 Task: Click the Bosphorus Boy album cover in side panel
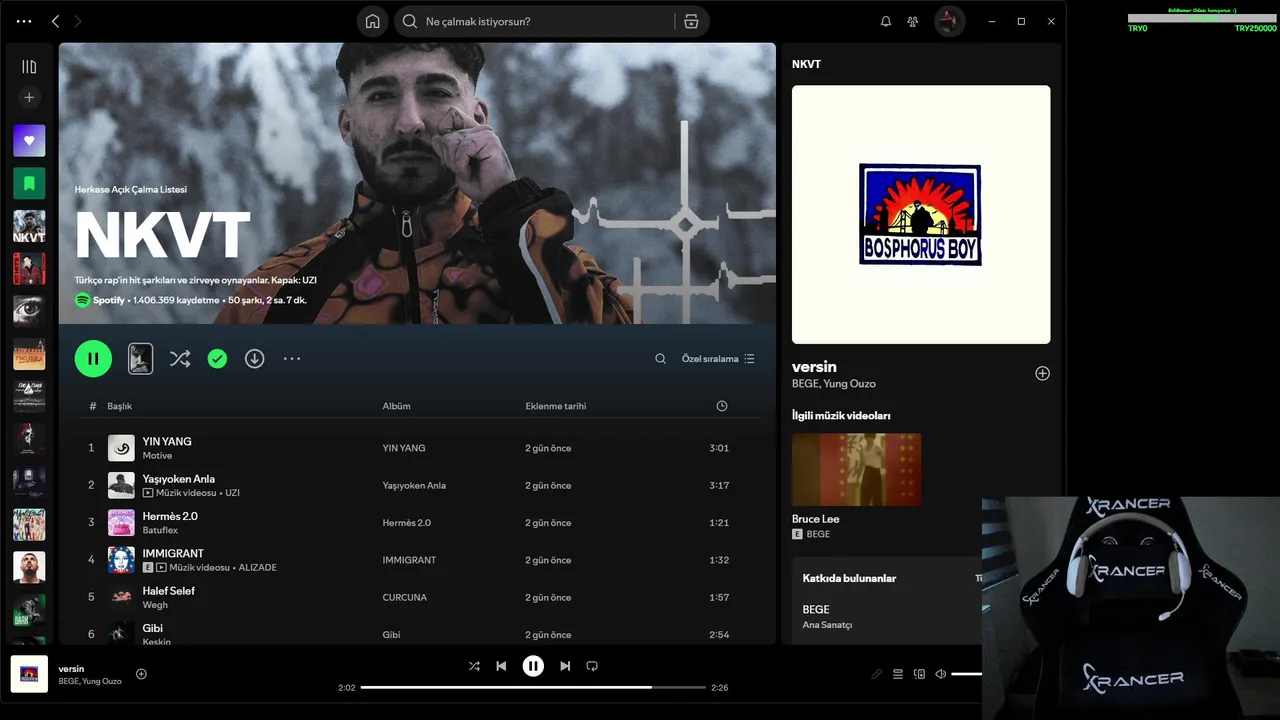[921, 214]
